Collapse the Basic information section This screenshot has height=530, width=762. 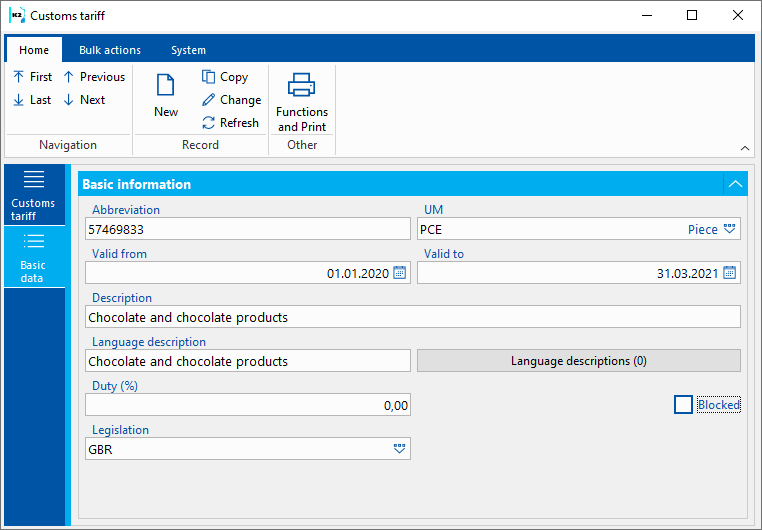[735, 184]
